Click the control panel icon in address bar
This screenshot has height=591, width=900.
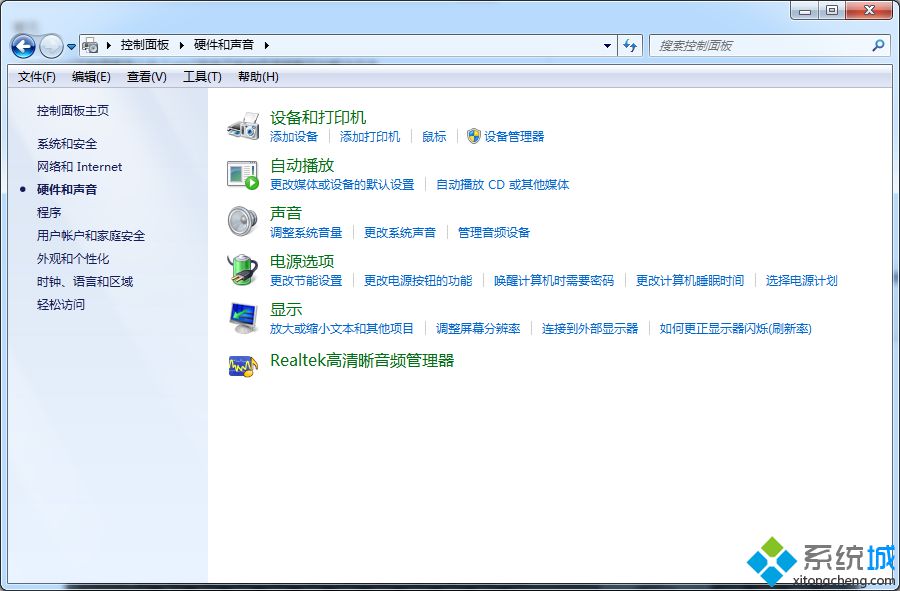point(90,45)
